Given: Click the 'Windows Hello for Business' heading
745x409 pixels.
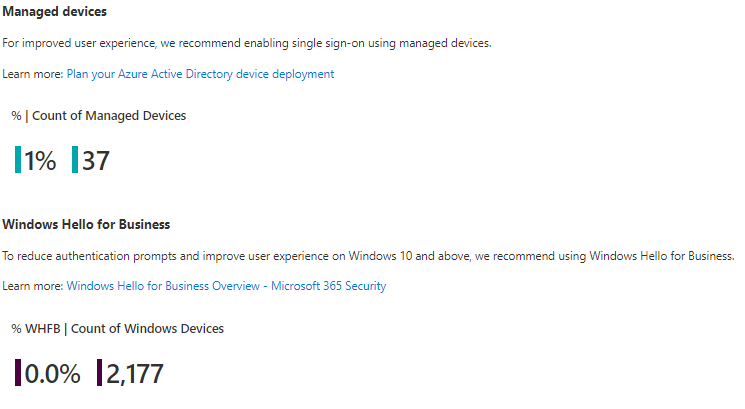Looking at the screenshot, I should point(87,223).
